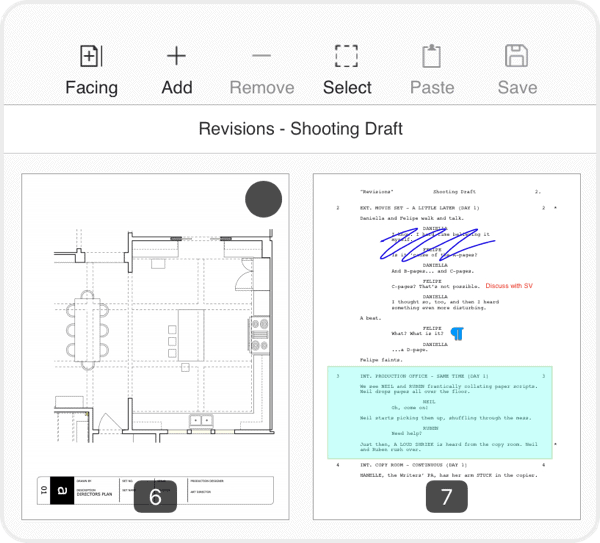Click the cyan highlighted scene 3 block
Image resolution: width=600 pixels, height=543 pixels.
click(x=440, y=413)
